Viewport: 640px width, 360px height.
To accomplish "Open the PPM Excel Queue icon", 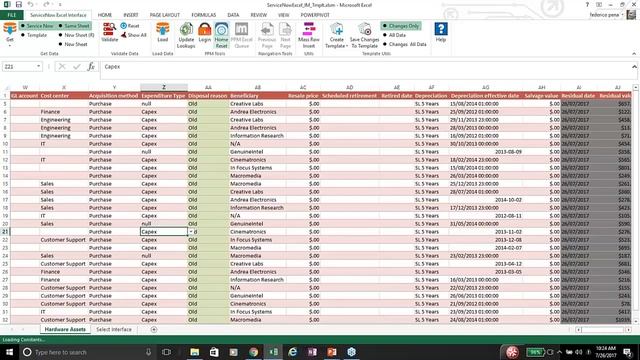I will pyautogui.click(x=241, y=30).
